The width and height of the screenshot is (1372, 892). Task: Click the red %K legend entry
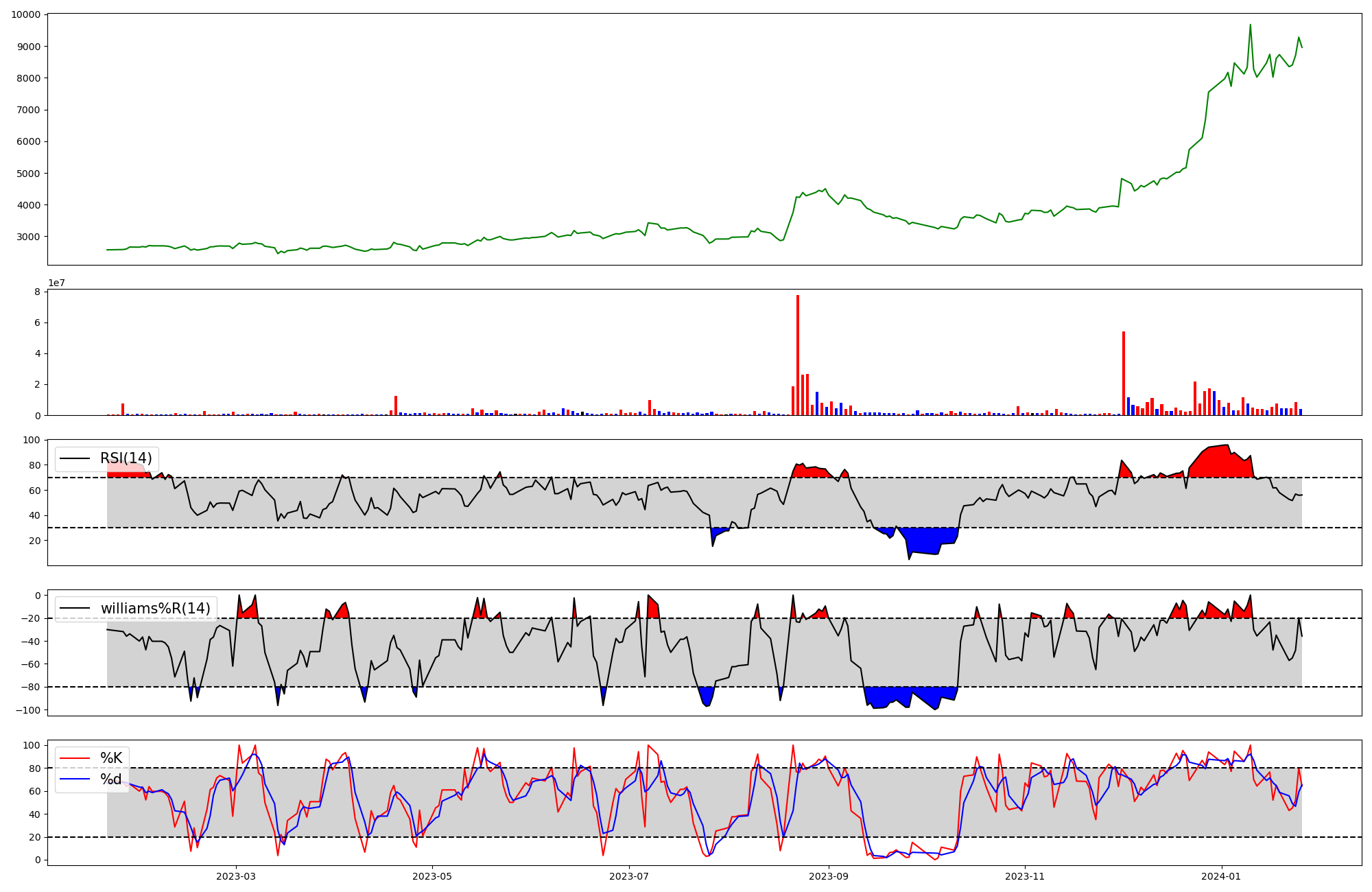[x=111, y=758]
